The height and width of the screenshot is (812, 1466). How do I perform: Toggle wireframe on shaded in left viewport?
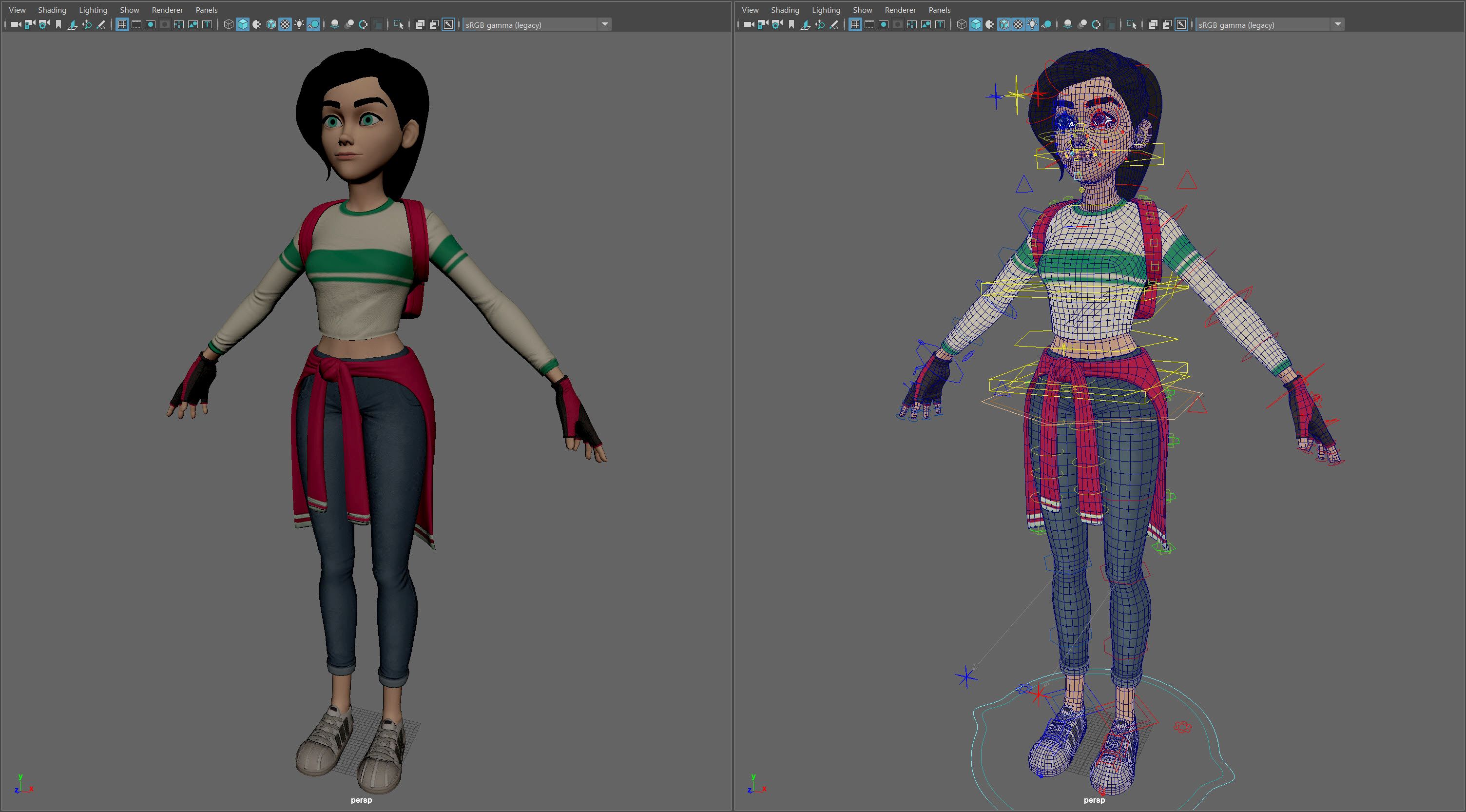point(271,24)
